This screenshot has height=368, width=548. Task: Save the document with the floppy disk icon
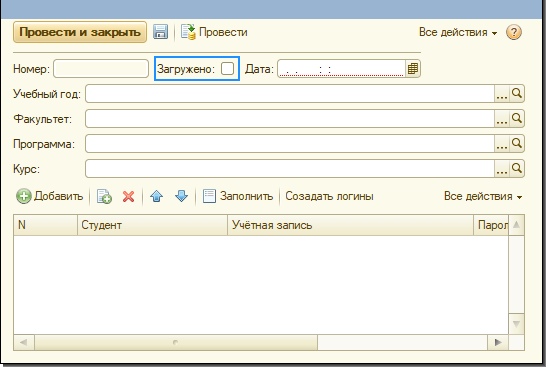[x=160, y=32]
